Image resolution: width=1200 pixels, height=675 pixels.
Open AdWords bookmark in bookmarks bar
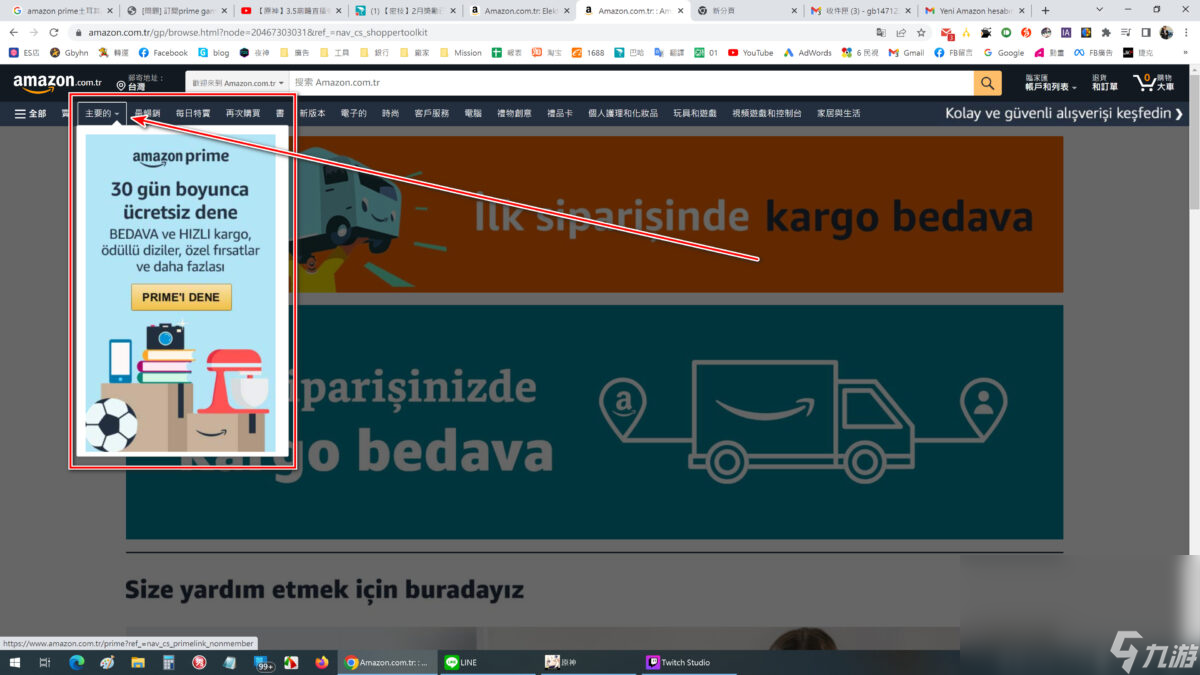tap(807, 52)
